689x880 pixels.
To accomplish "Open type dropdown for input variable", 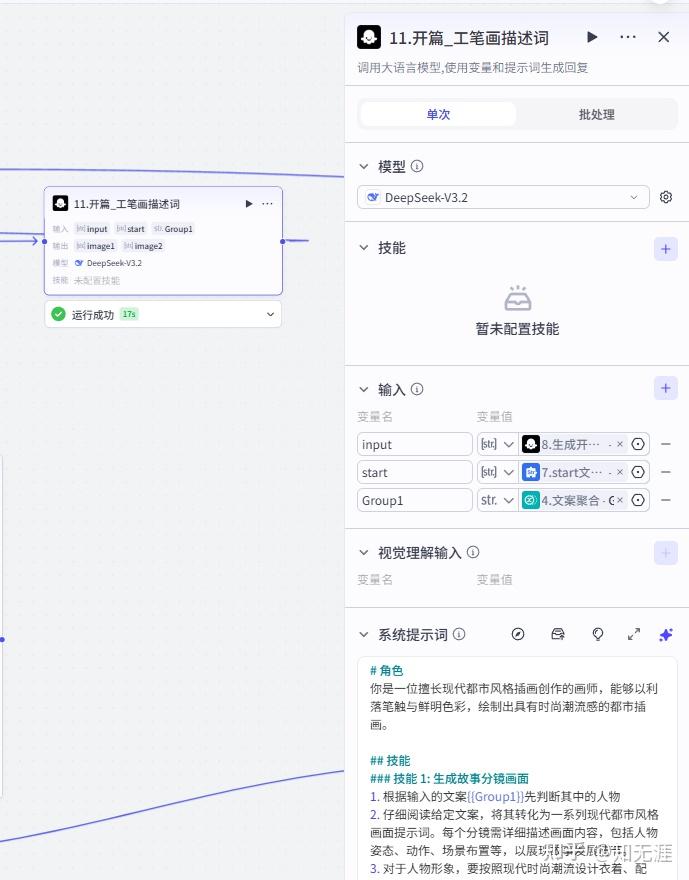I will click(x=498, y=444).
